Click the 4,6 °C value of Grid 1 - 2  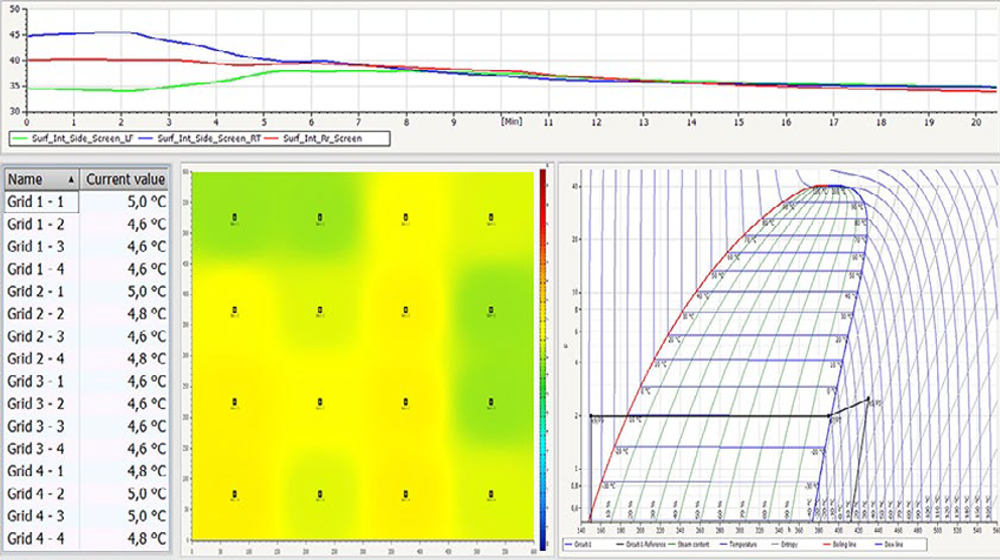pos(147,225)
